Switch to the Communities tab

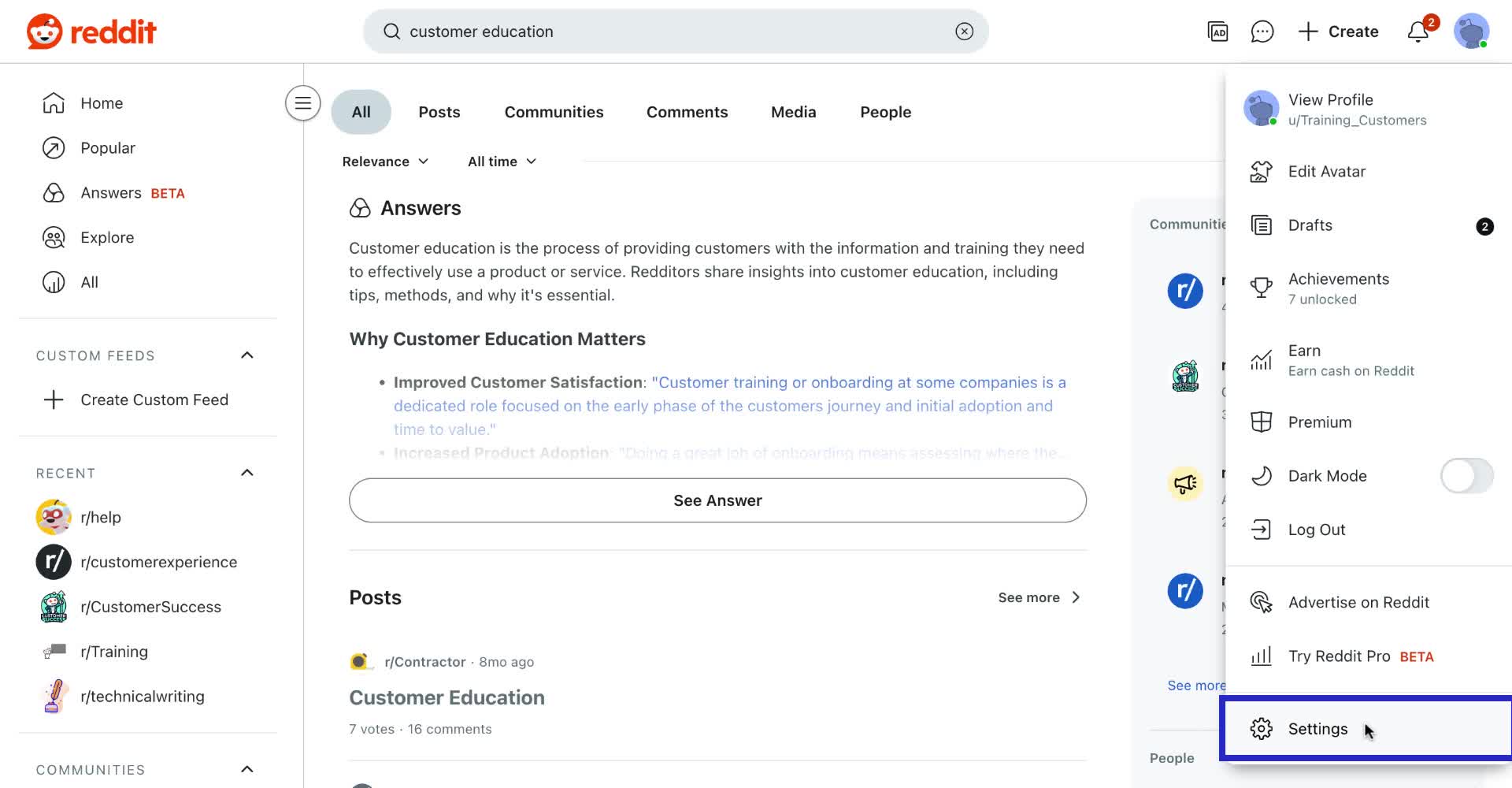(554, 112)
